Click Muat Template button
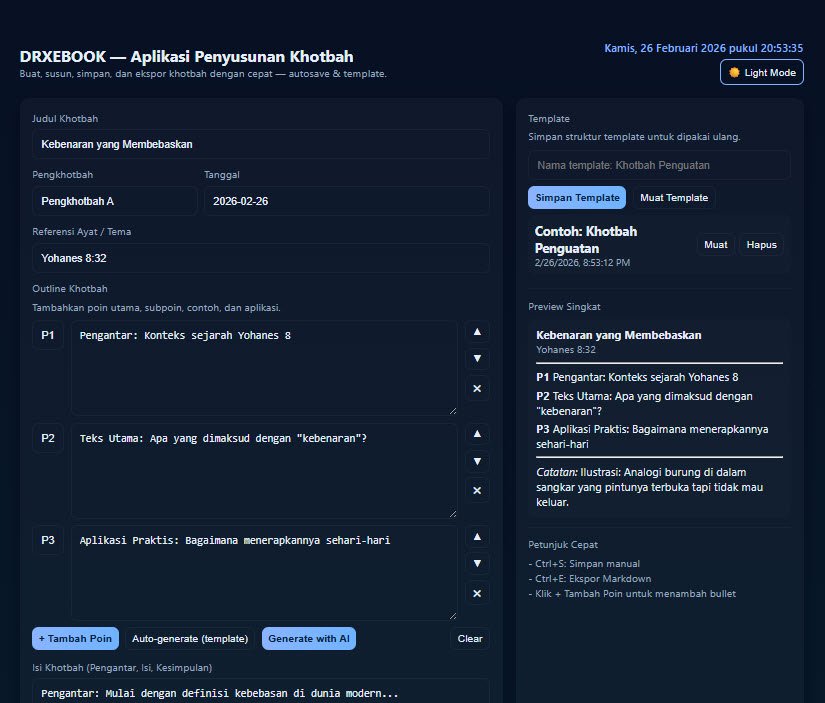Screen dimensions: 825x703 pos(674,198)
